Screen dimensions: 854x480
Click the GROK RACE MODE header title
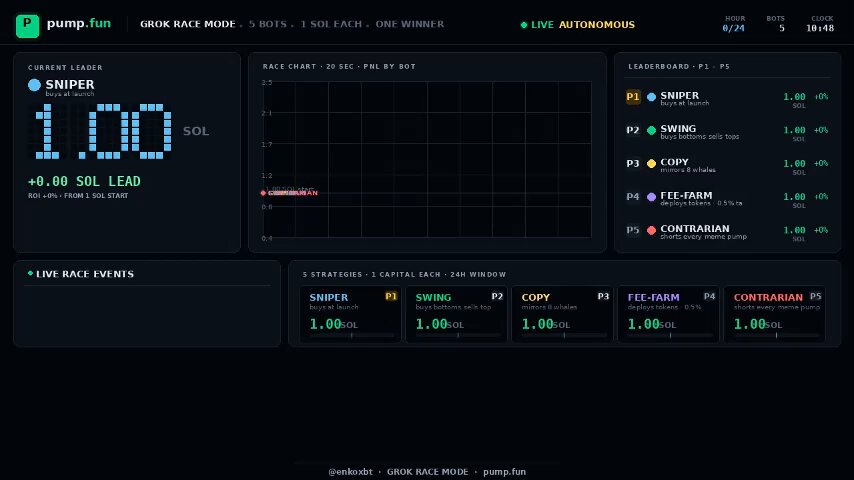pos(188,24)
